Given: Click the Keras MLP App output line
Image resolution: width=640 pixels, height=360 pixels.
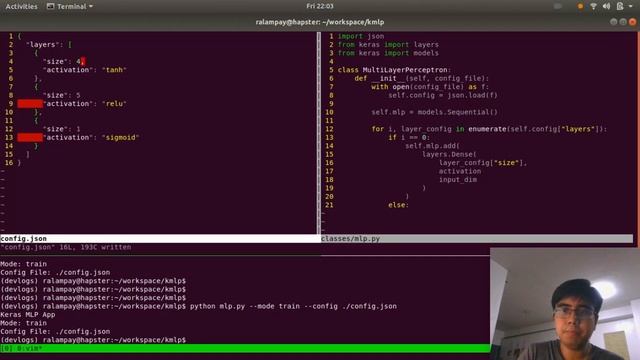Looking at the screenshot, I should 27,315.
